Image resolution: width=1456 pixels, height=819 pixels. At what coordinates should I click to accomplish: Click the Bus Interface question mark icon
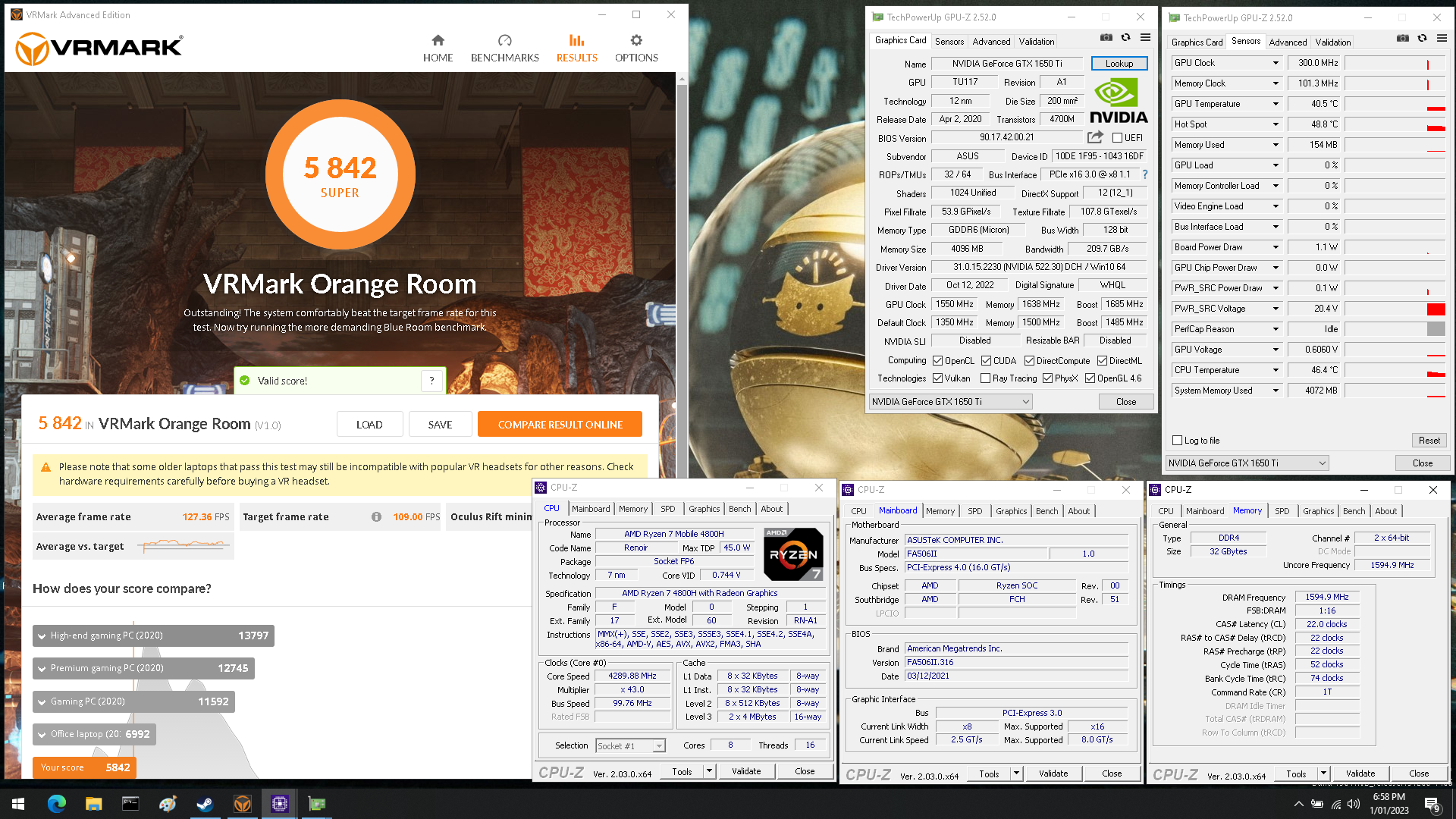(x=1145, y=174)
